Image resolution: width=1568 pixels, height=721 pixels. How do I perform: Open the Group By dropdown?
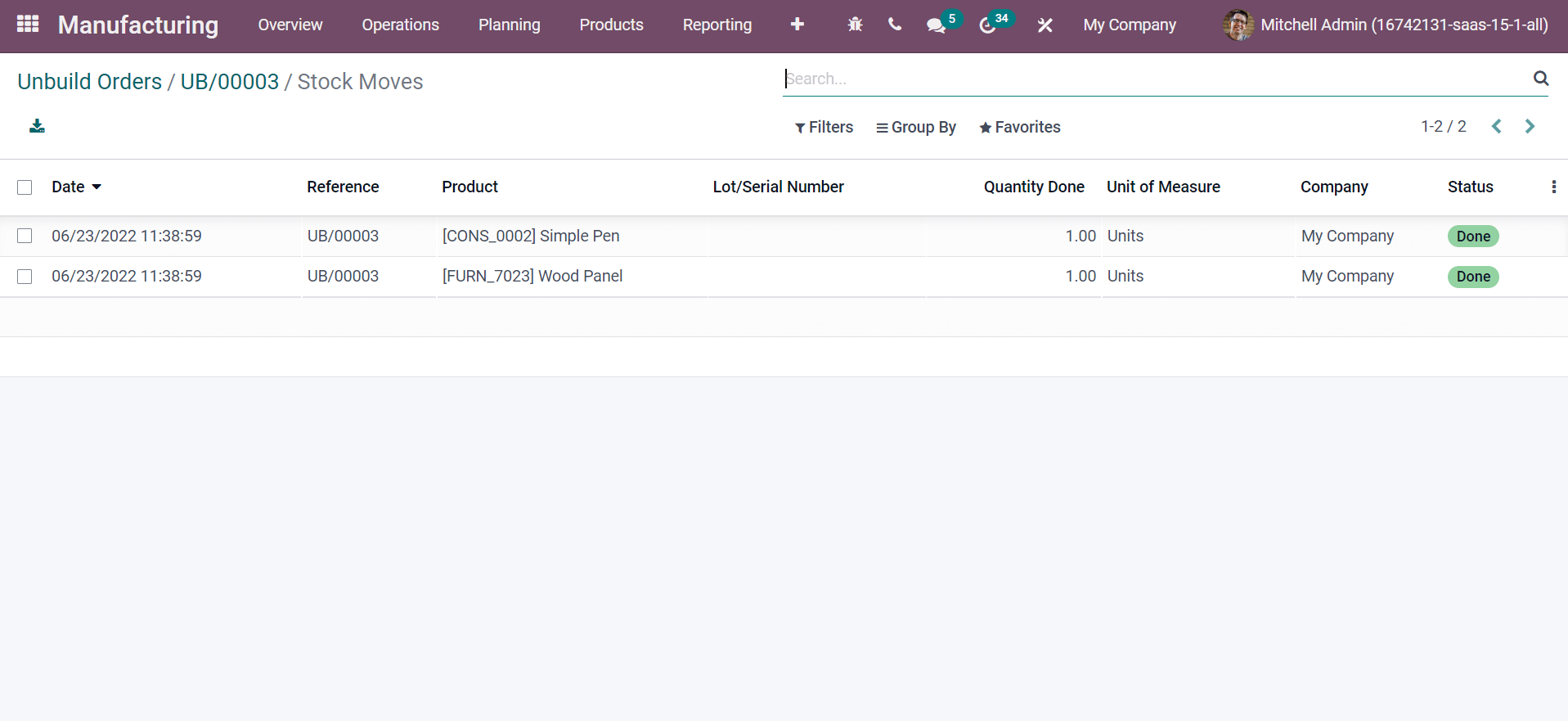click(x=916, y=127)
